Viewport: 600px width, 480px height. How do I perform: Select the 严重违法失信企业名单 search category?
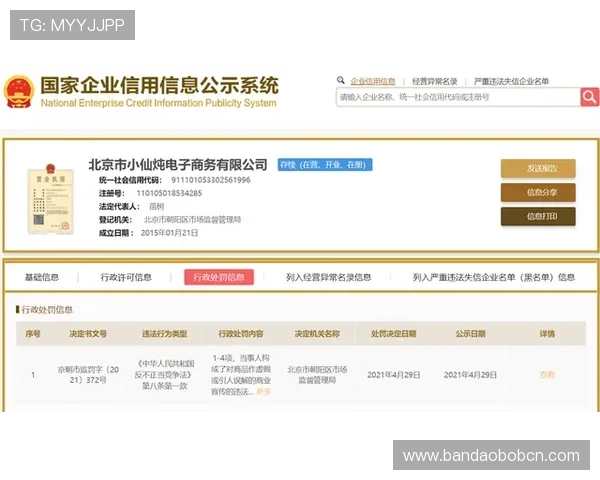click(x=511, y=81)
